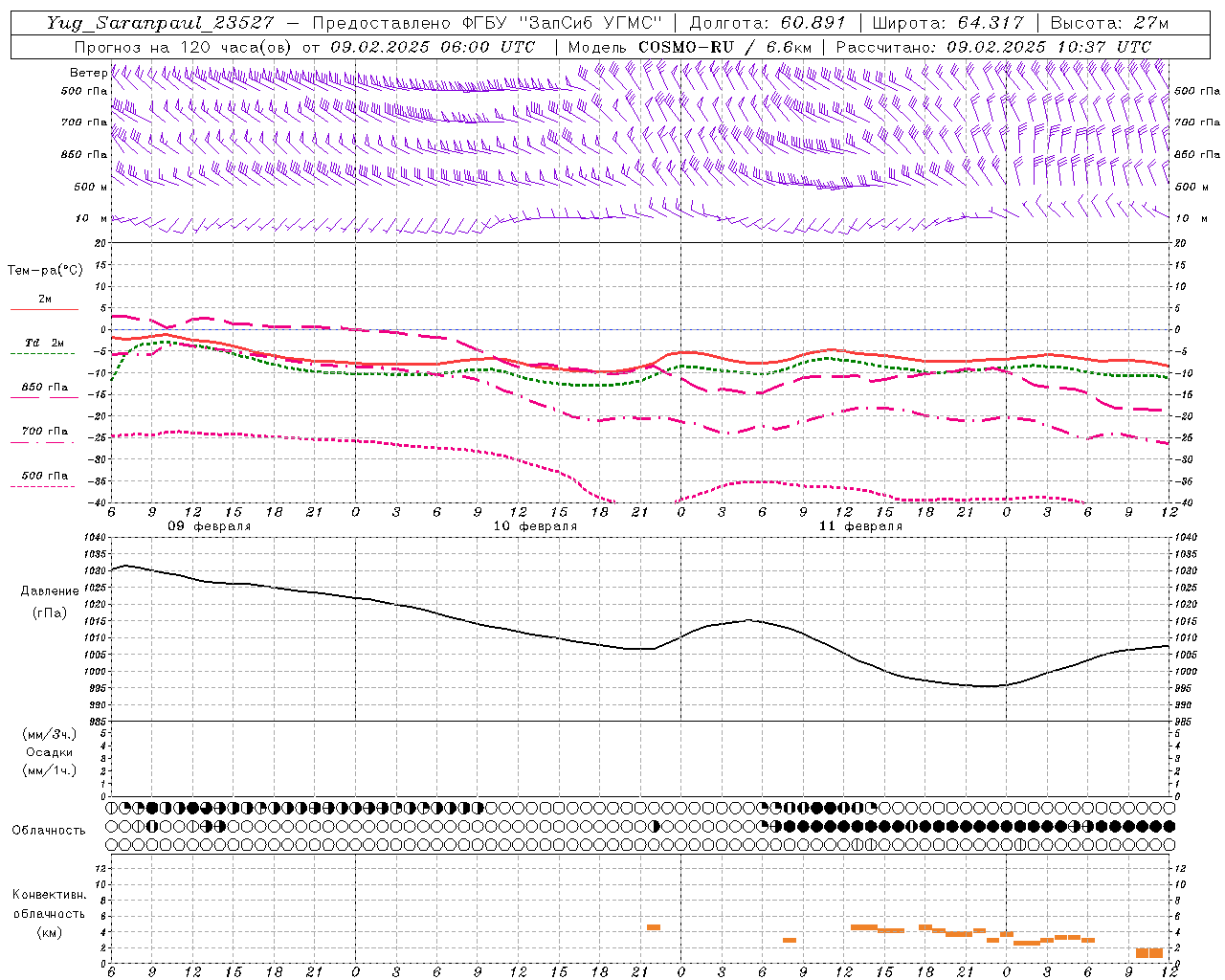
Task: Click the '700 гПа' temperature legend label
Action: [45, 431]
